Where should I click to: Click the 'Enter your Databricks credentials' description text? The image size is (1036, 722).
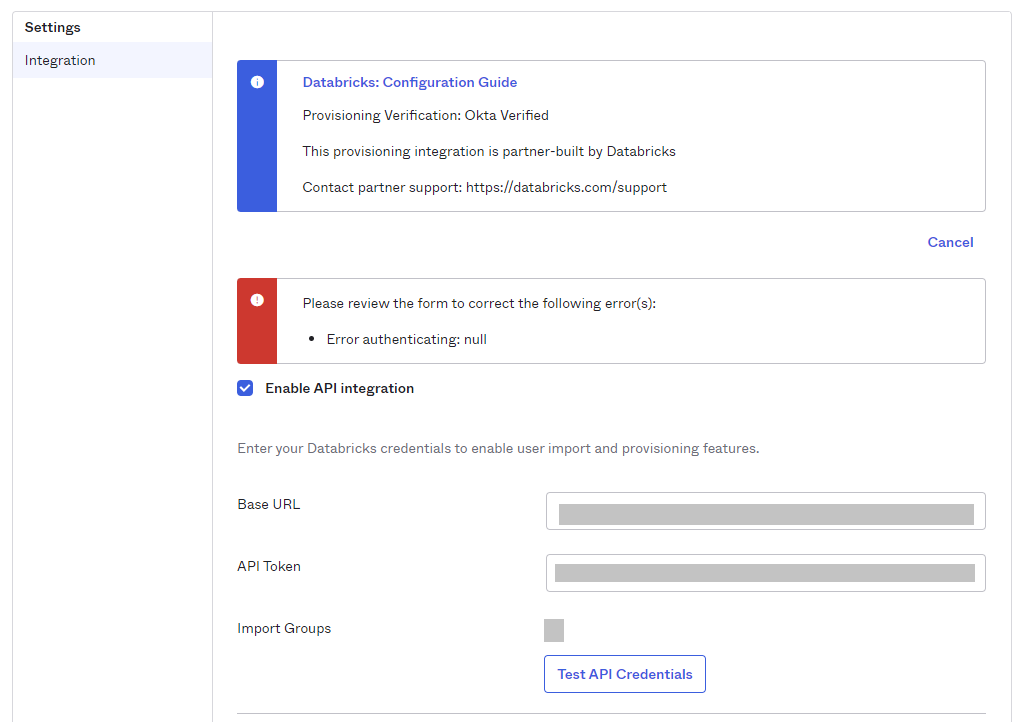[498, 448]
